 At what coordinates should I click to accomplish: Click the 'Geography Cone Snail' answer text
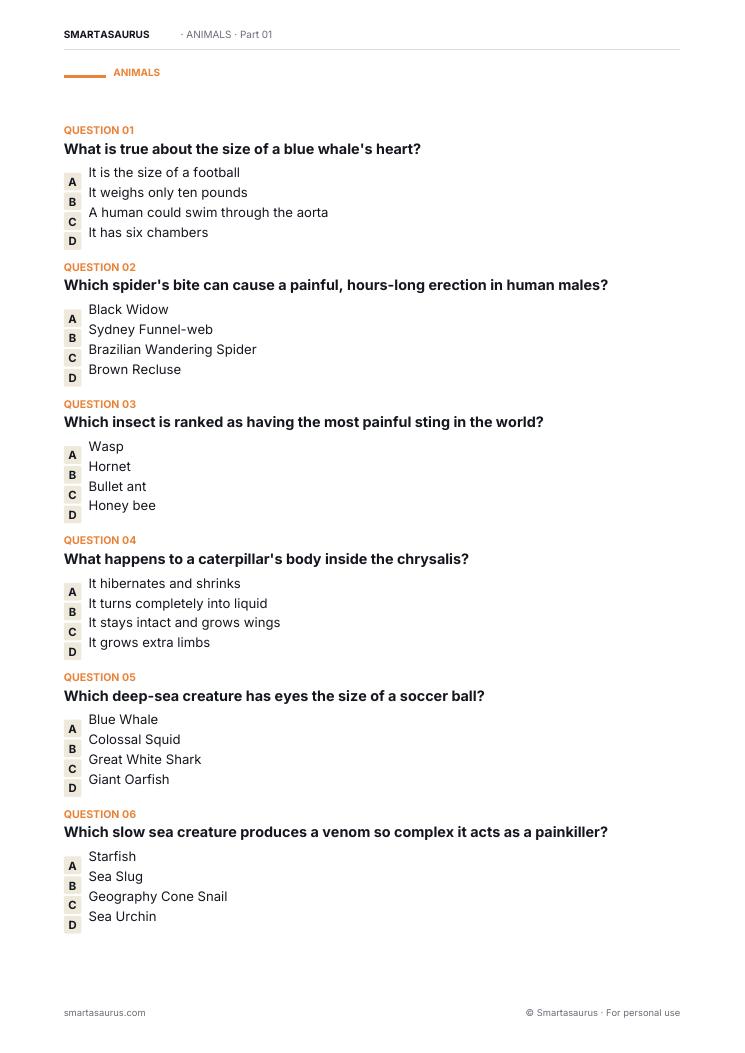click(x=158, y=897)
